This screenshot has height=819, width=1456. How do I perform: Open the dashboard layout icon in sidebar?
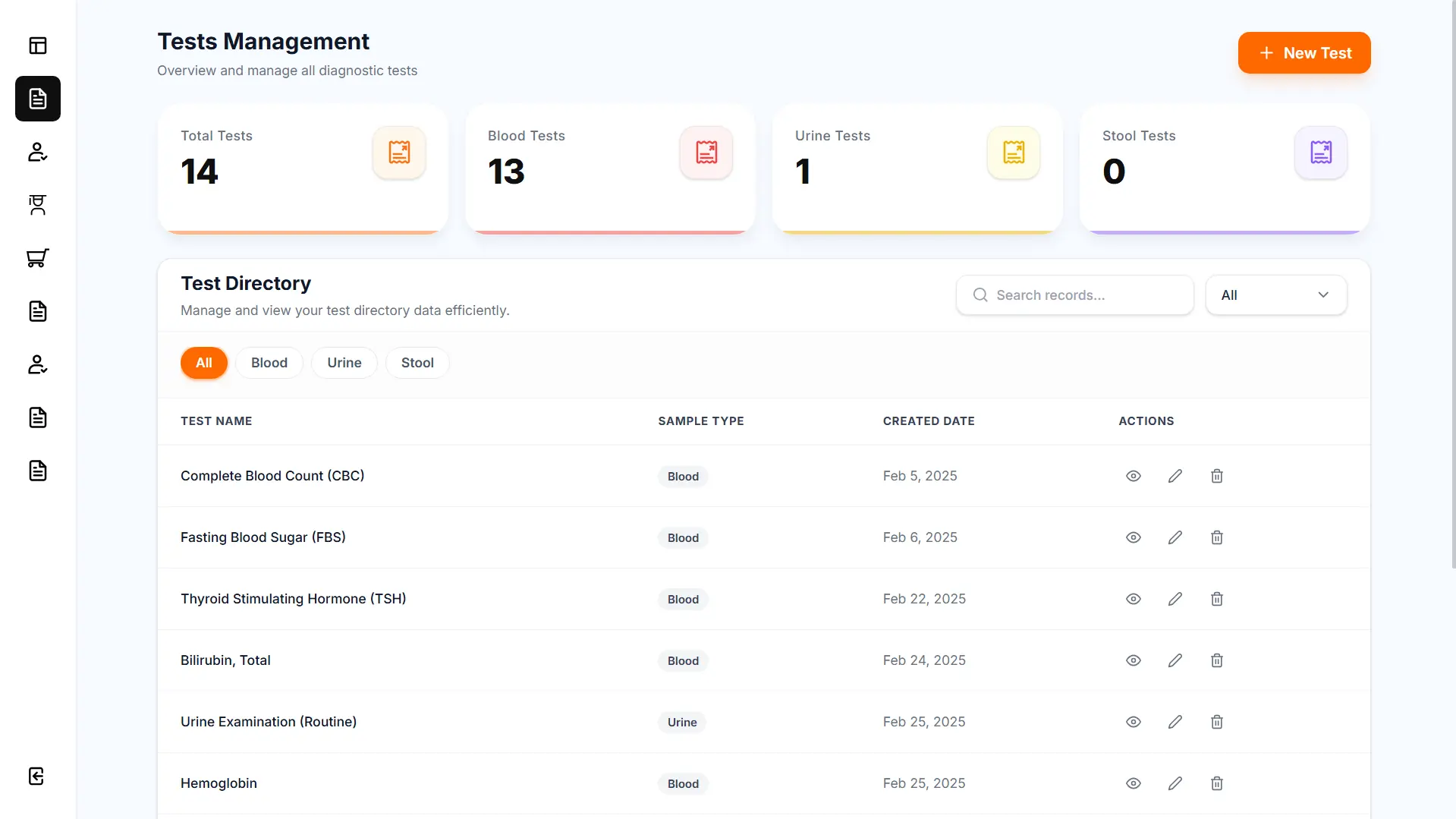(38, 46)
